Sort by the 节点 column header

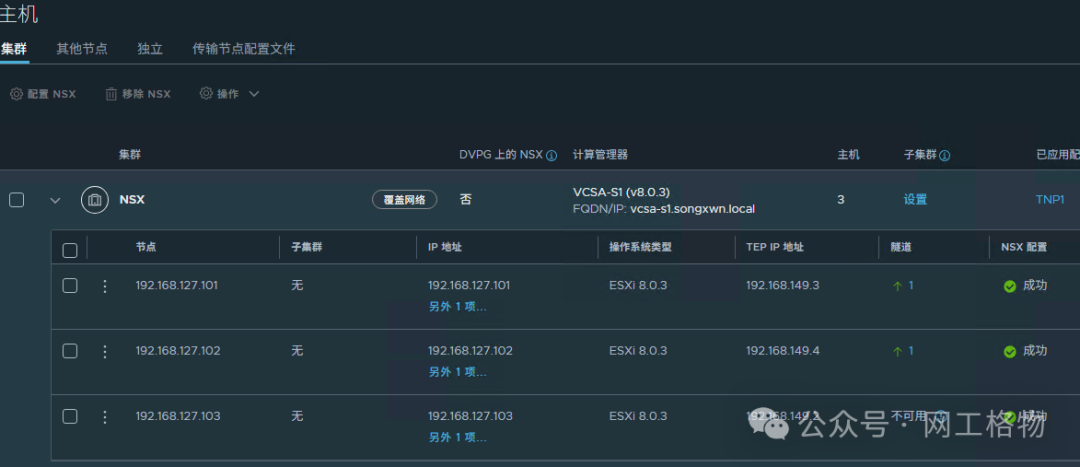(146, 247)
